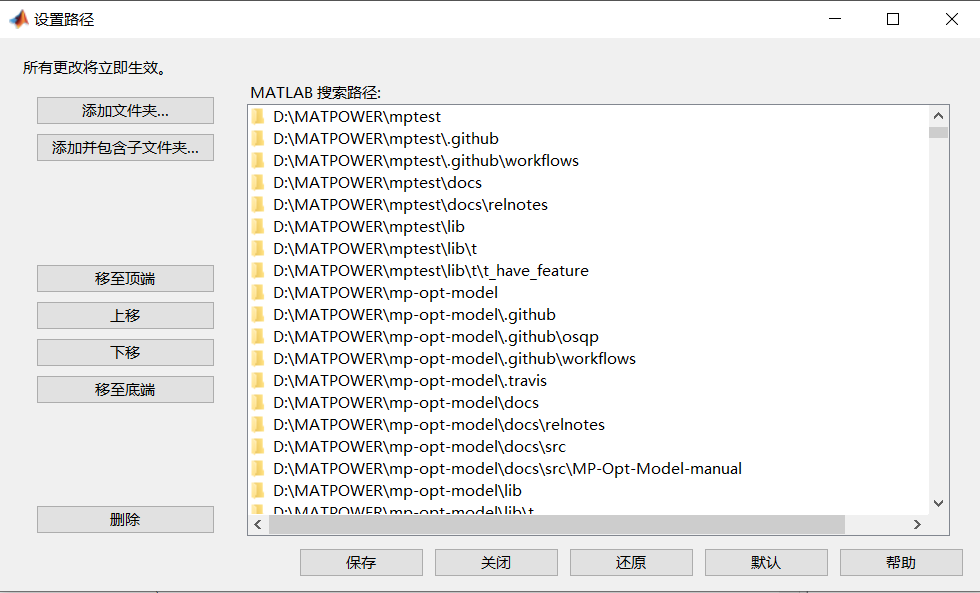Image resolution: width=980 pixels, height=593 pixels.
Task: Click folder icon beside D:\MATPOWER\mptest
Action: coord(258,116)
